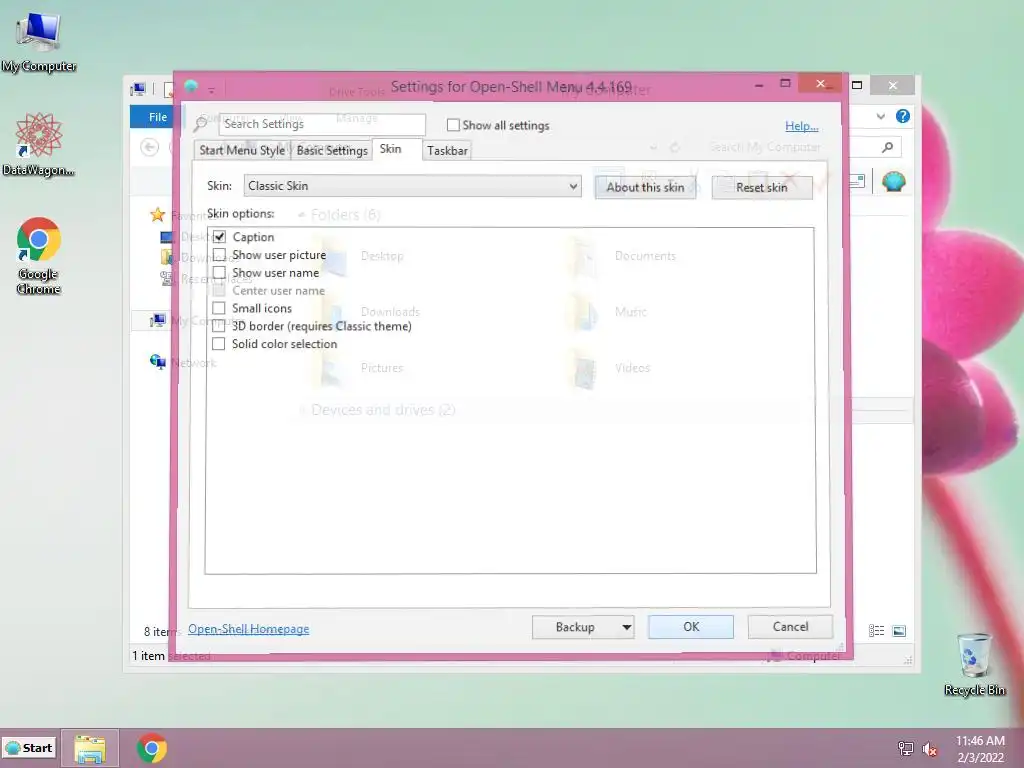The width and height of the screenshot is (1024, 768).
Task: Enable Show all settings checkbox
Action: tap(453, 125)
